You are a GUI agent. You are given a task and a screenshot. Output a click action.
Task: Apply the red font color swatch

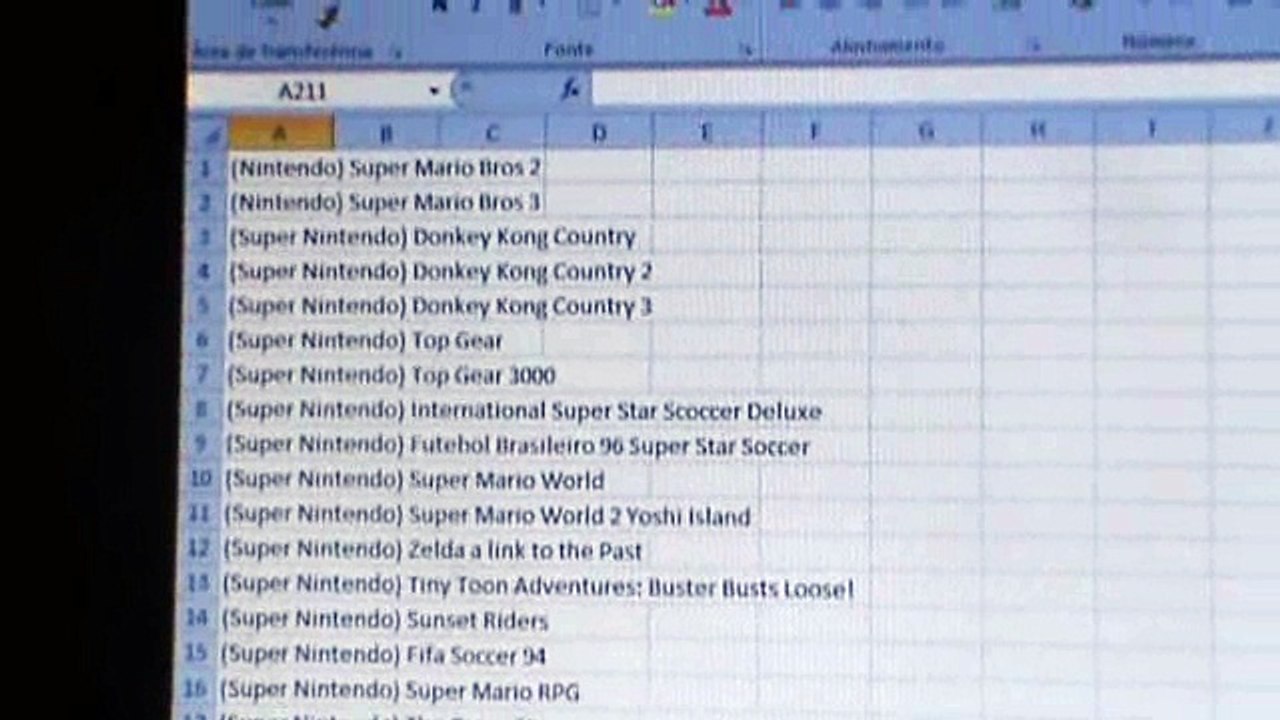point(716,8)
